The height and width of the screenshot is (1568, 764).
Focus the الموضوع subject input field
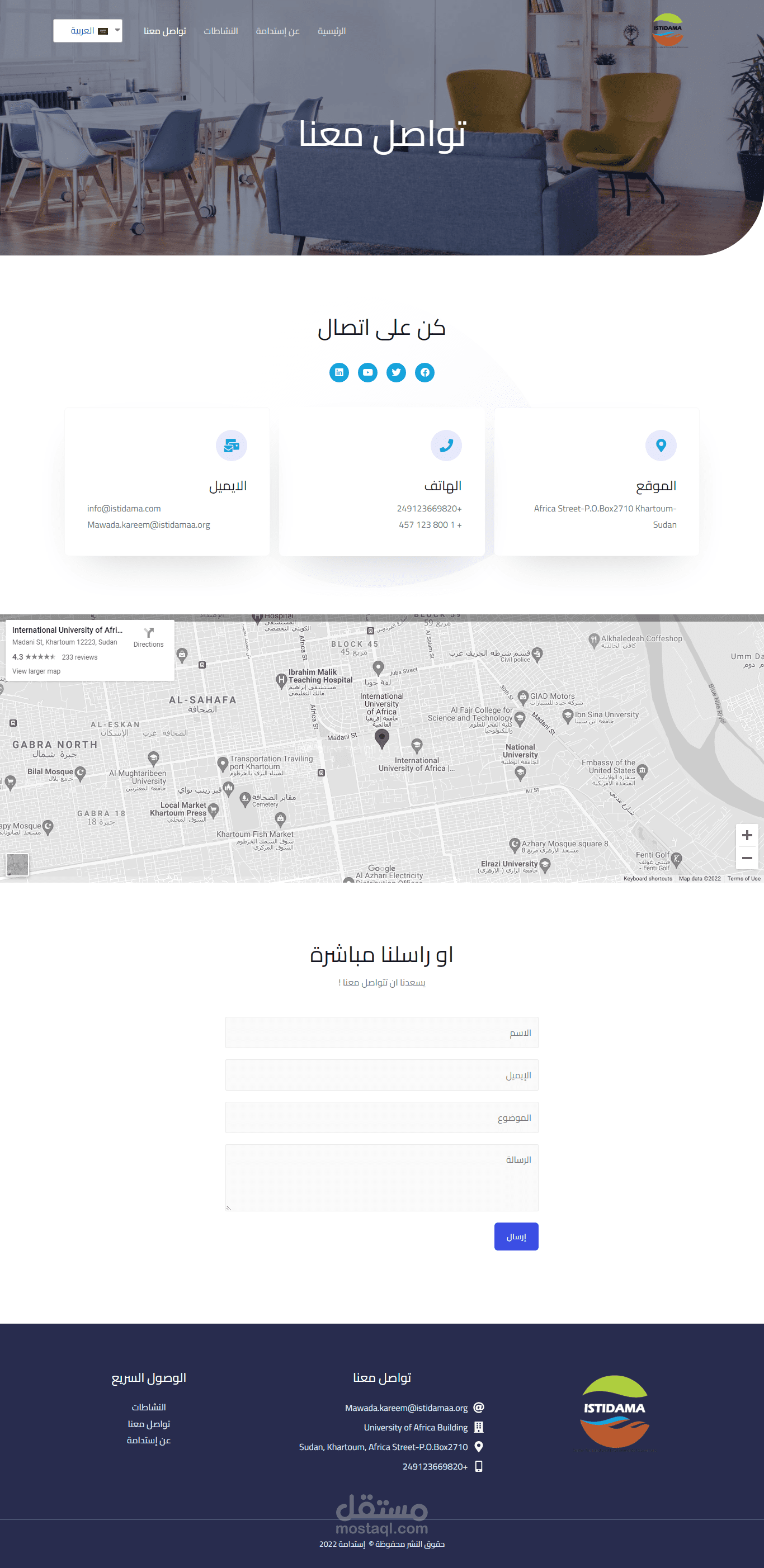click(382, 1117)
